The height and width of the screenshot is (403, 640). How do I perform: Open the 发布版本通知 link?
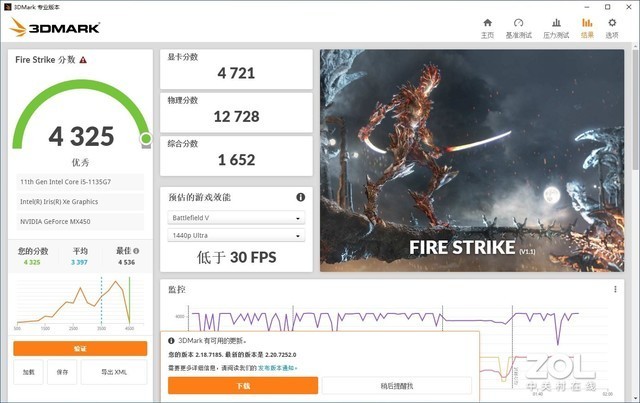click(x=277, y=368)
